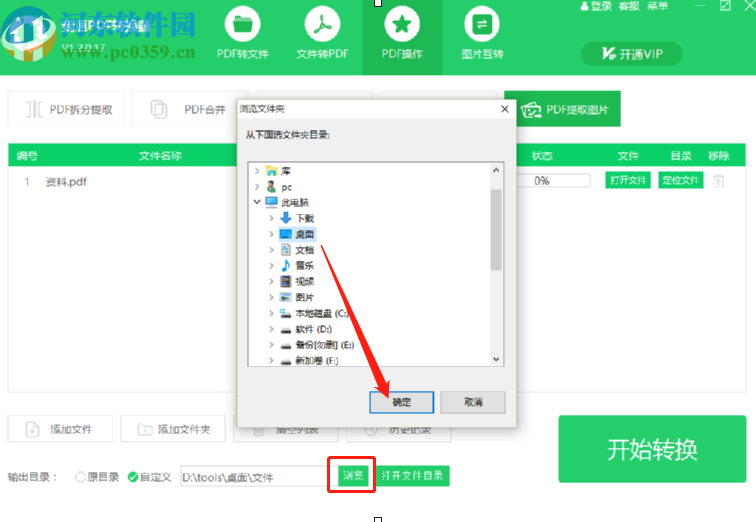Click the 0% progress bar for 资料.pdf
This screenshot has width=756, height=522.
554,180
